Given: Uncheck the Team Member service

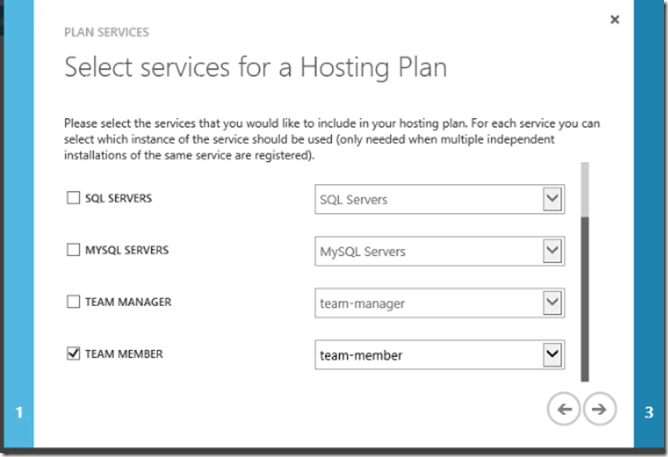Looking at the screenshot, I should tap(73, 353).
